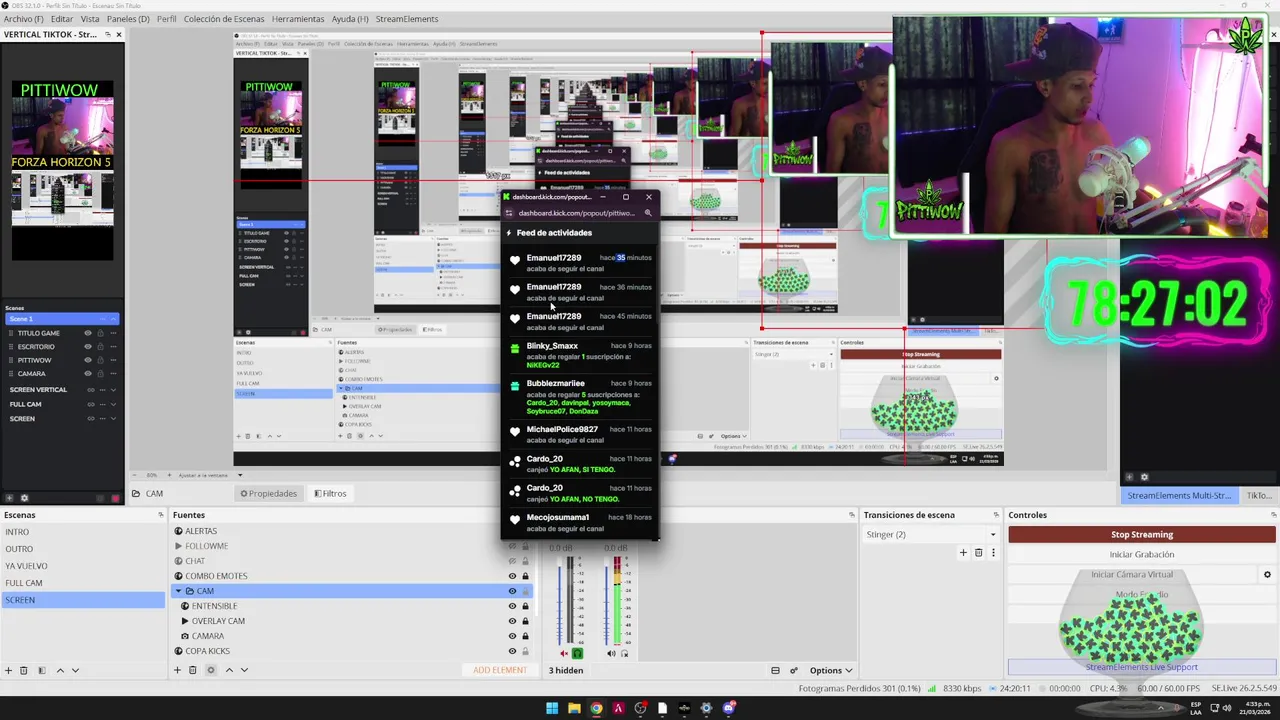Mute the audio channel with red speaker icon
This screenshot has height=720, width=1280.
[563, 653]
